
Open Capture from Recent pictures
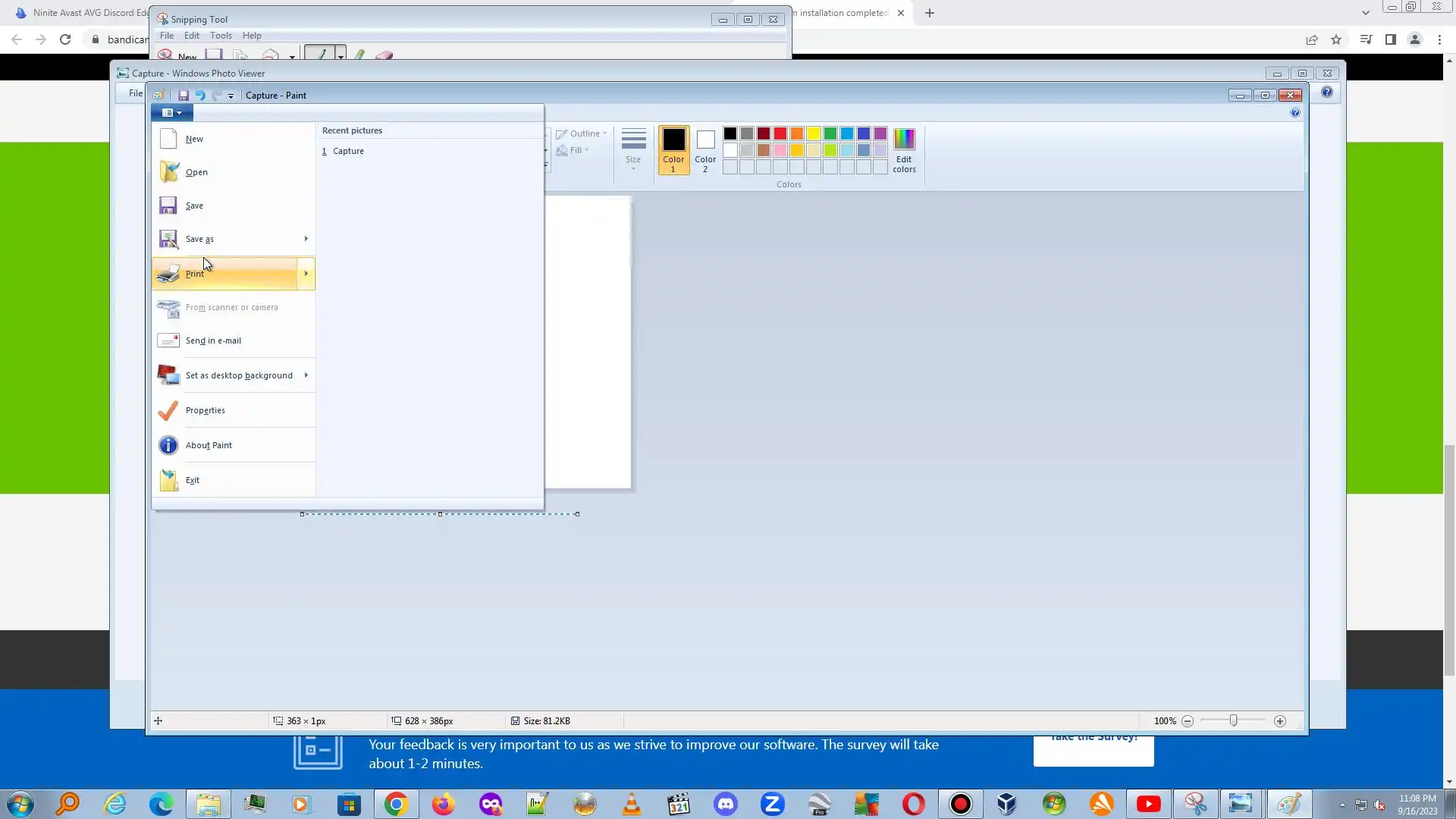pyautogui.click(x=348, y=151)
